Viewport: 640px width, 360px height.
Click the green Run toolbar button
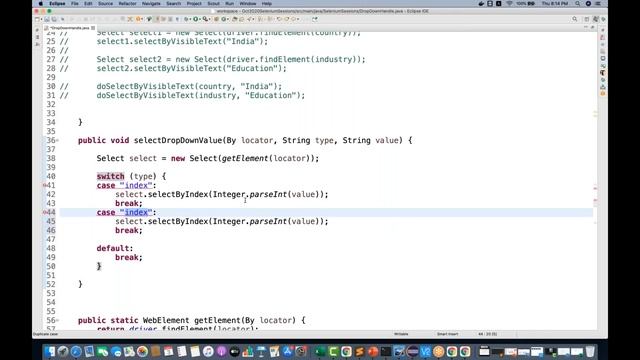[196, 19]
